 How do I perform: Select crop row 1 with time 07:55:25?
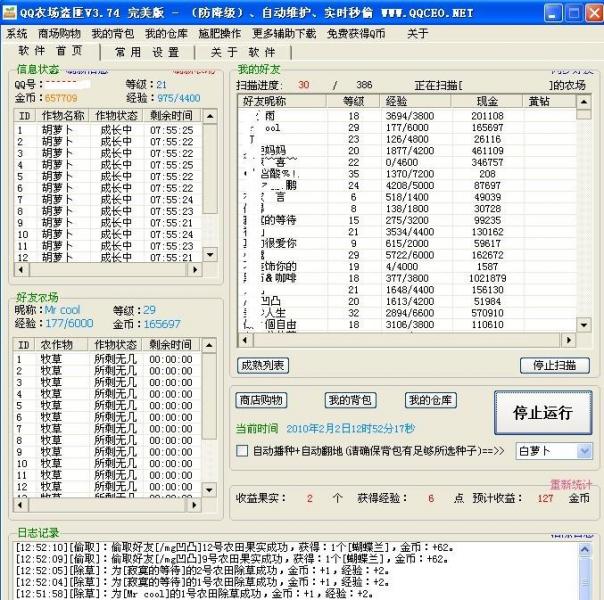108,130
